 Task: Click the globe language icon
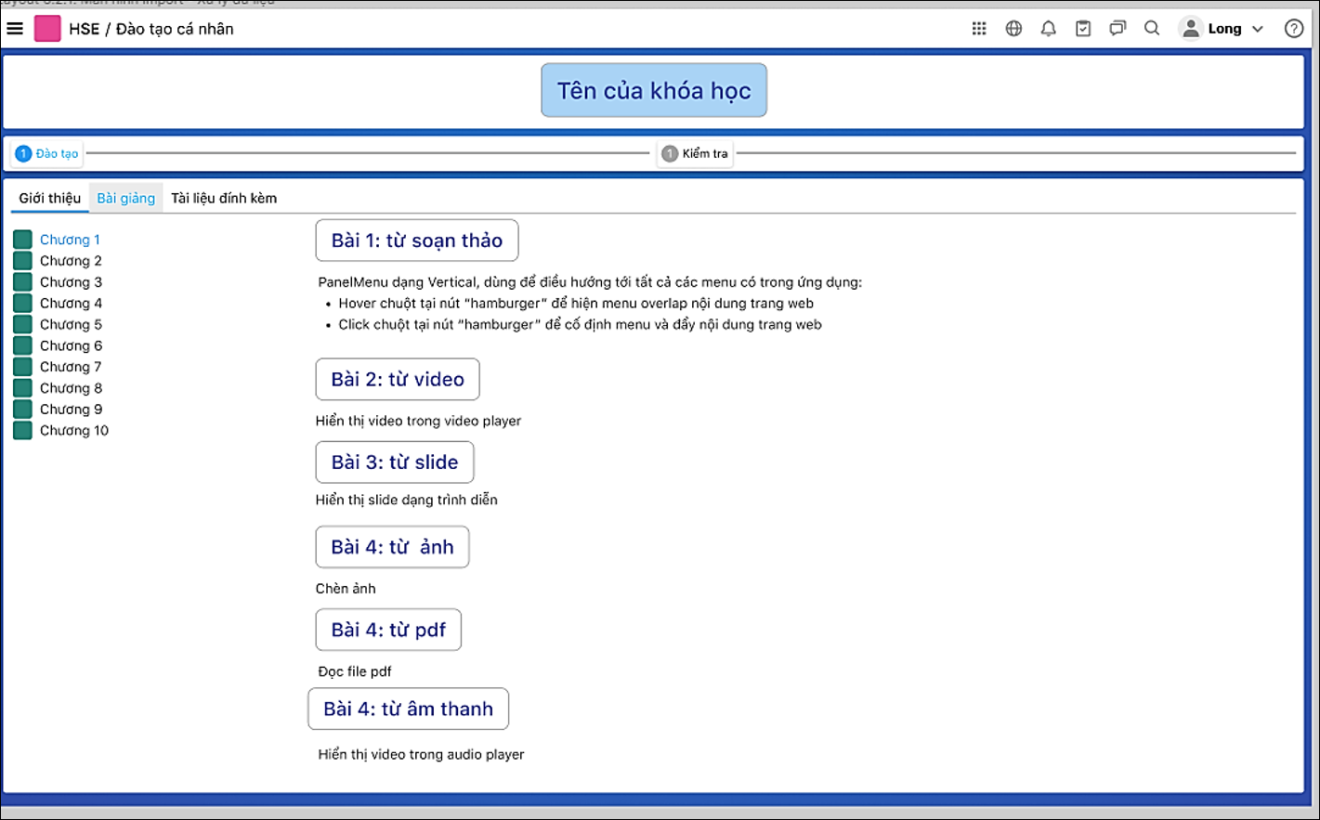1014,29
